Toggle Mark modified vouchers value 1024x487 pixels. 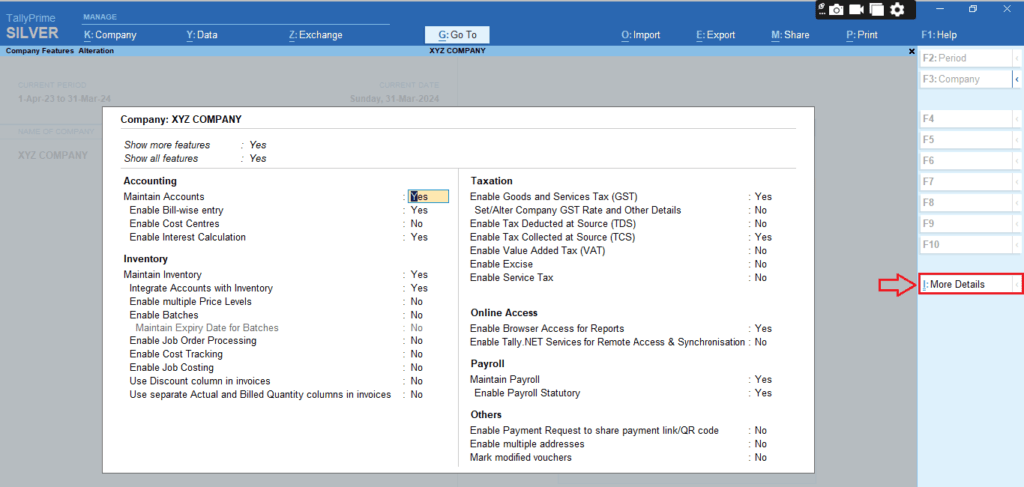click(761, 458)
